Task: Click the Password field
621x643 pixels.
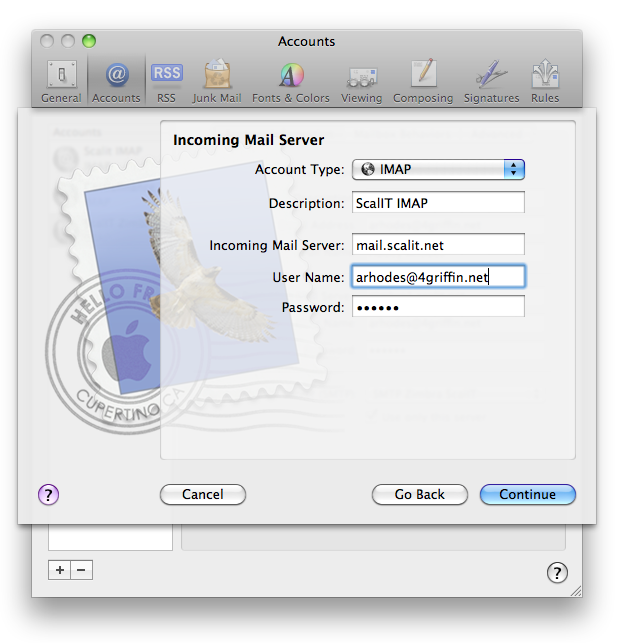Action: 438,307
